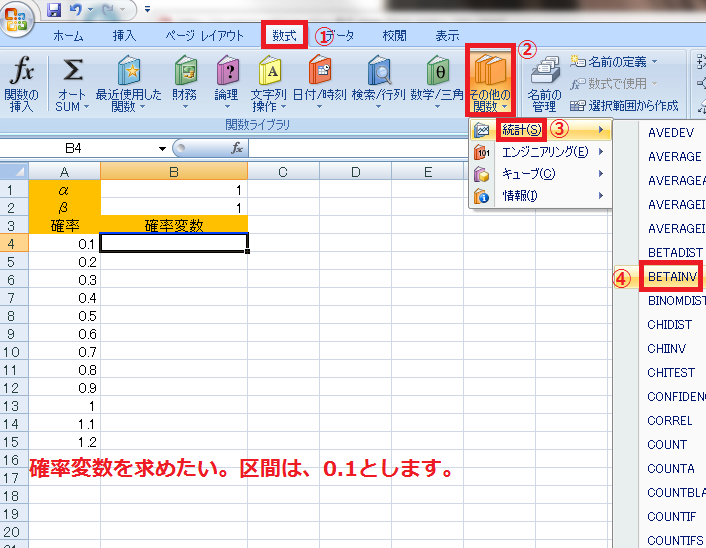Select column C header
706x548 pixels.
click(x=283, y=172)
